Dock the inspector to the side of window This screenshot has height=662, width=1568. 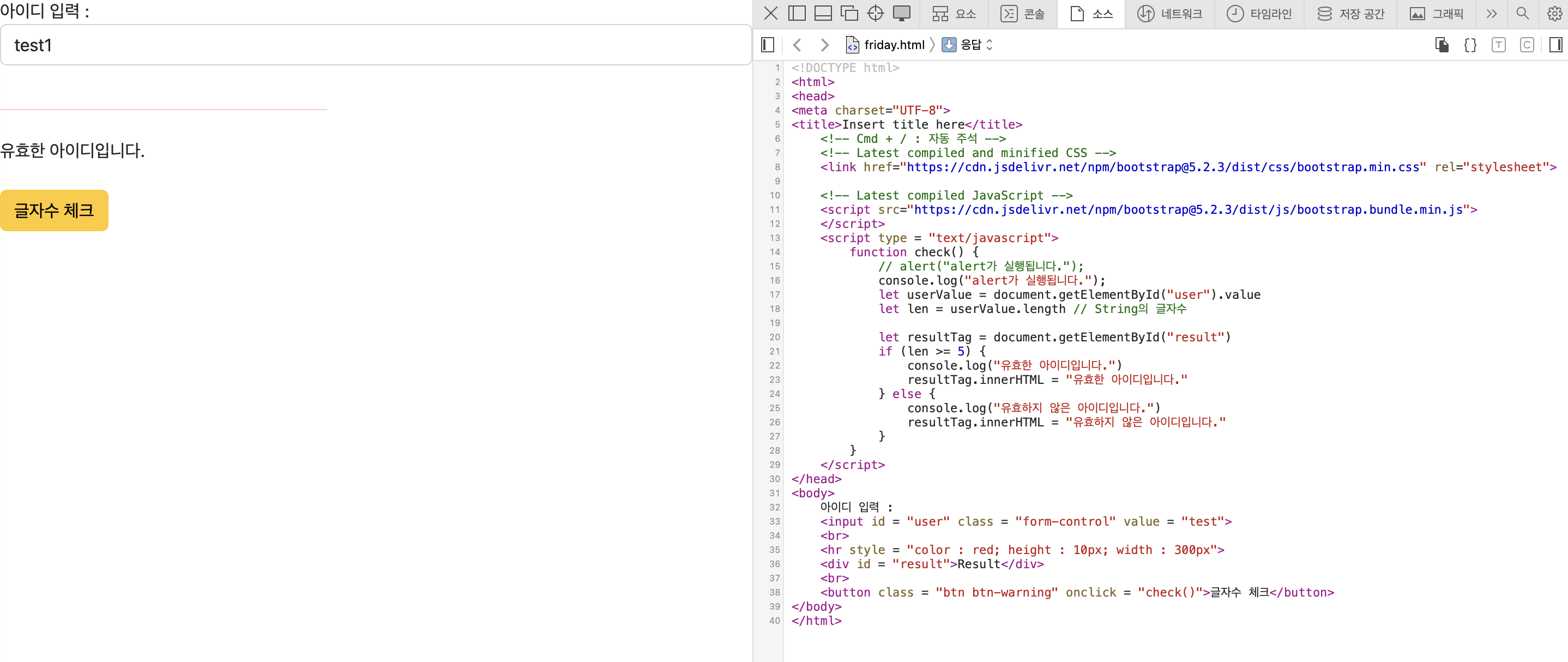pyautogui.click(x=797, y=14)
